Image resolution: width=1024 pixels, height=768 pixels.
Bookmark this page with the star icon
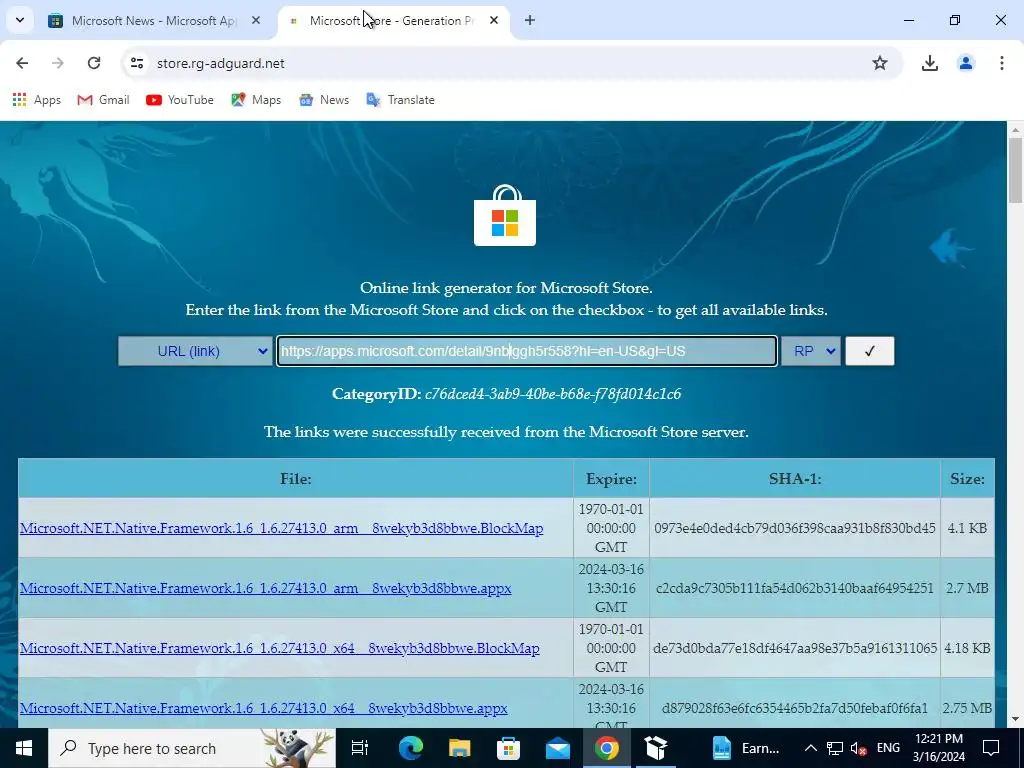[880, 63]
